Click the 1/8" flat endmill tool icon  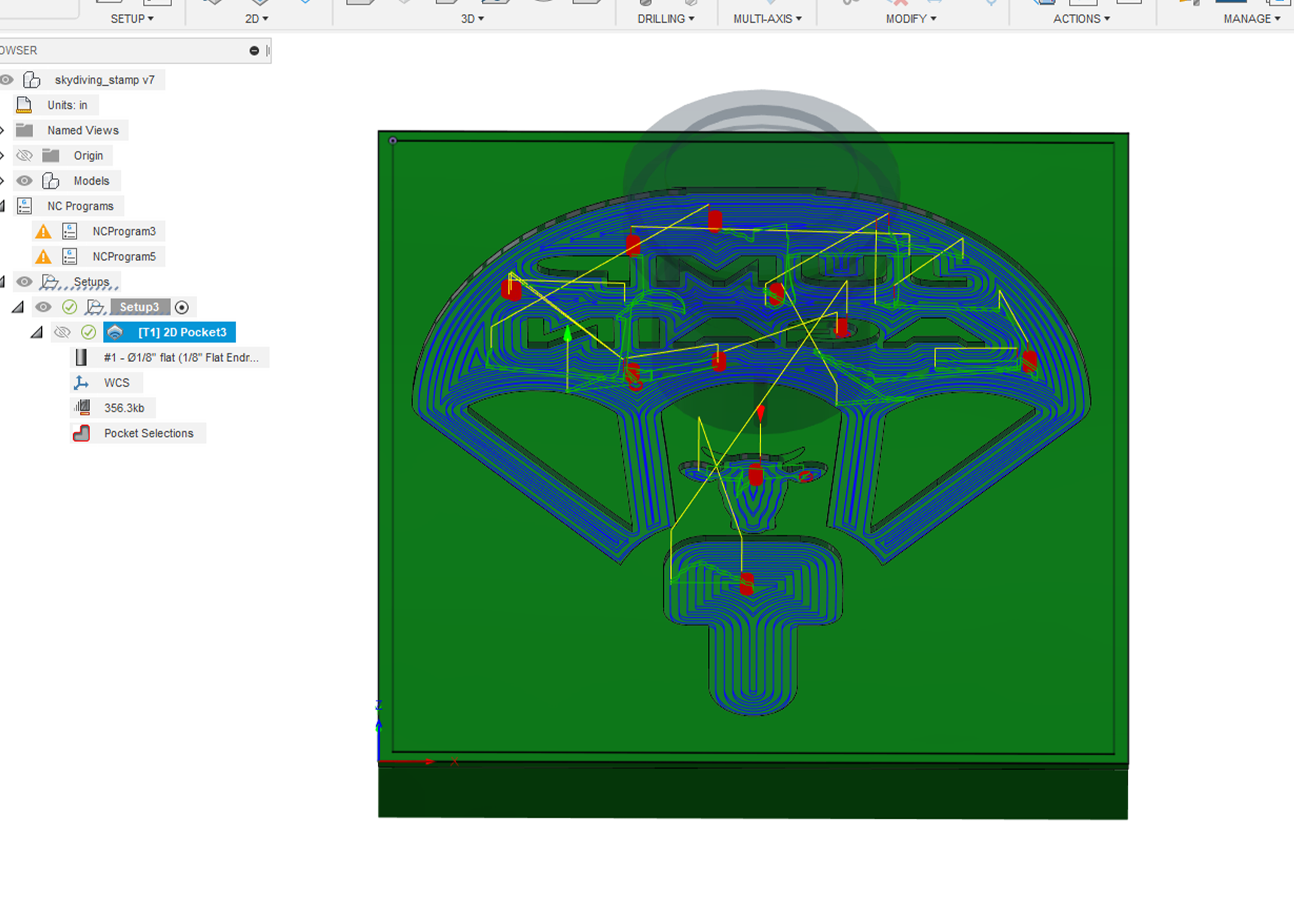[x=81, y=357]
